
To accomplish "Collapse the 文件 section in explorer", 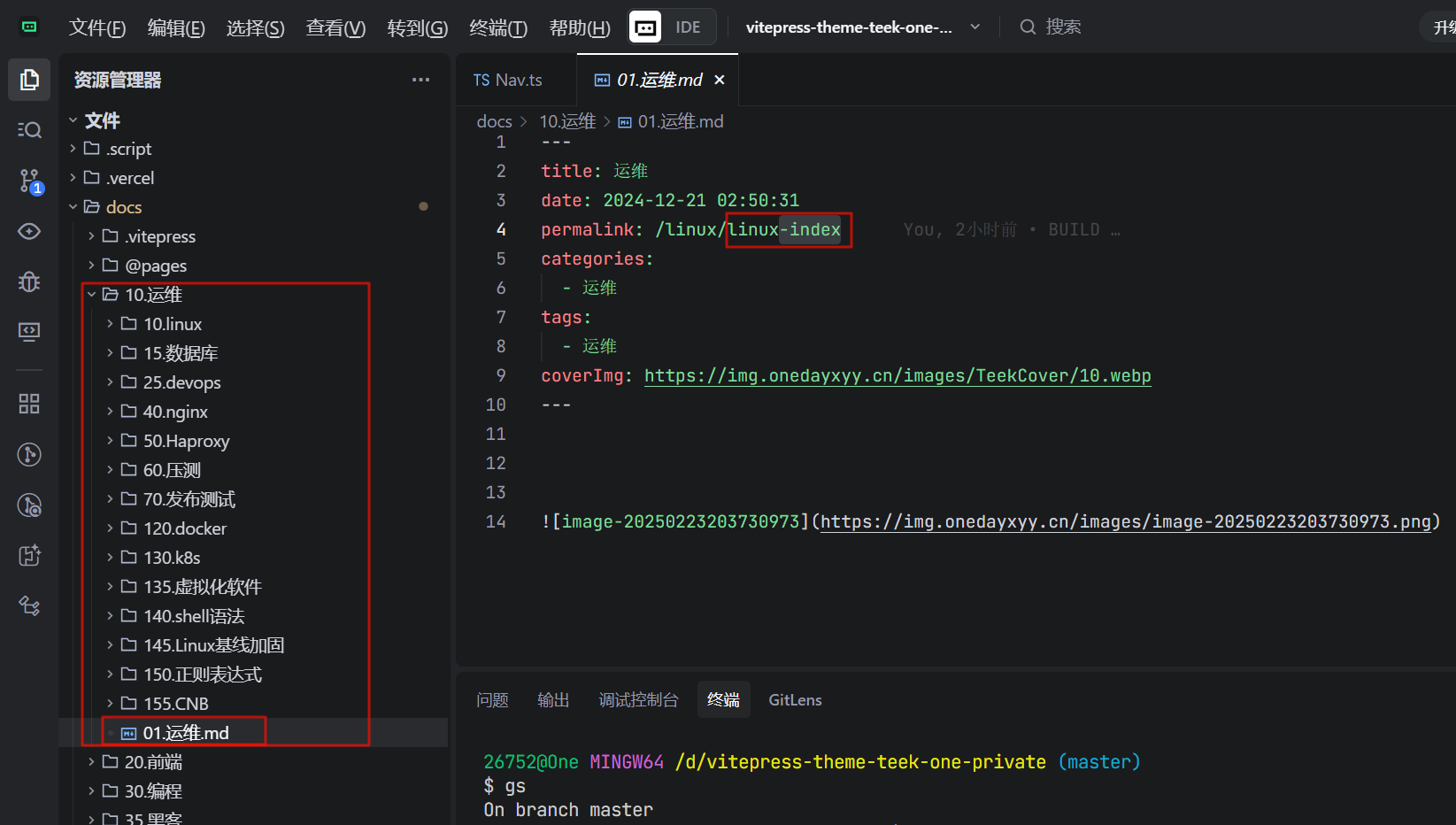I will point(73,120).
